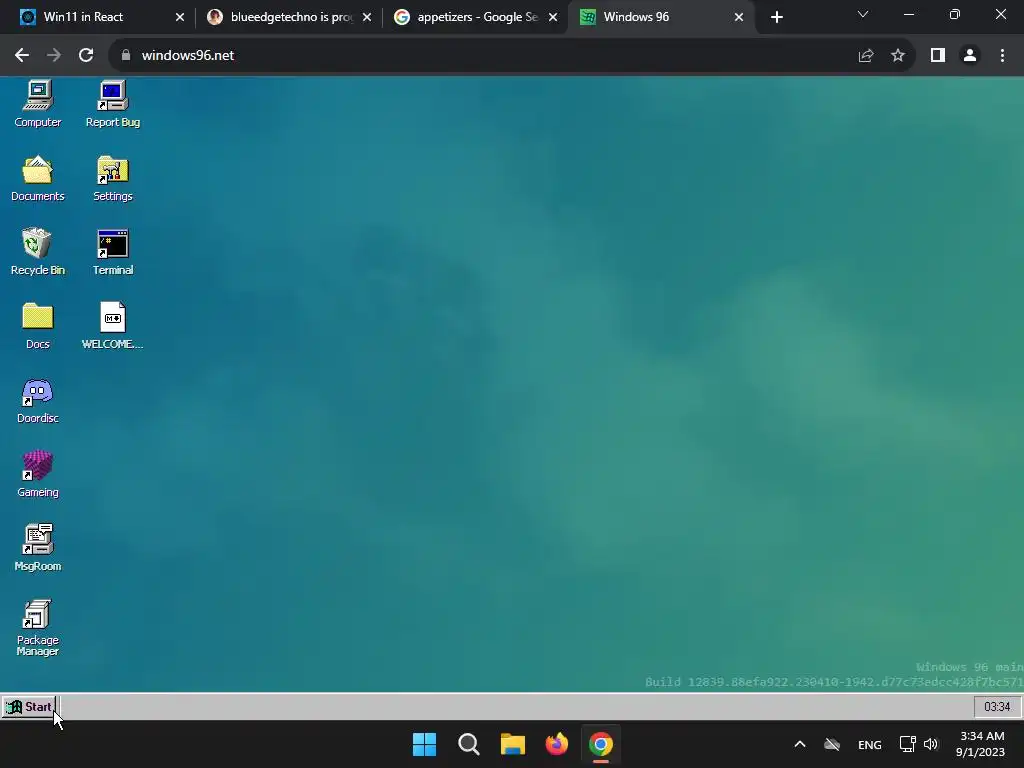The image size is (1024, 768).
Task: Close the Windows 96 tab
Action: tap(739, 17)
